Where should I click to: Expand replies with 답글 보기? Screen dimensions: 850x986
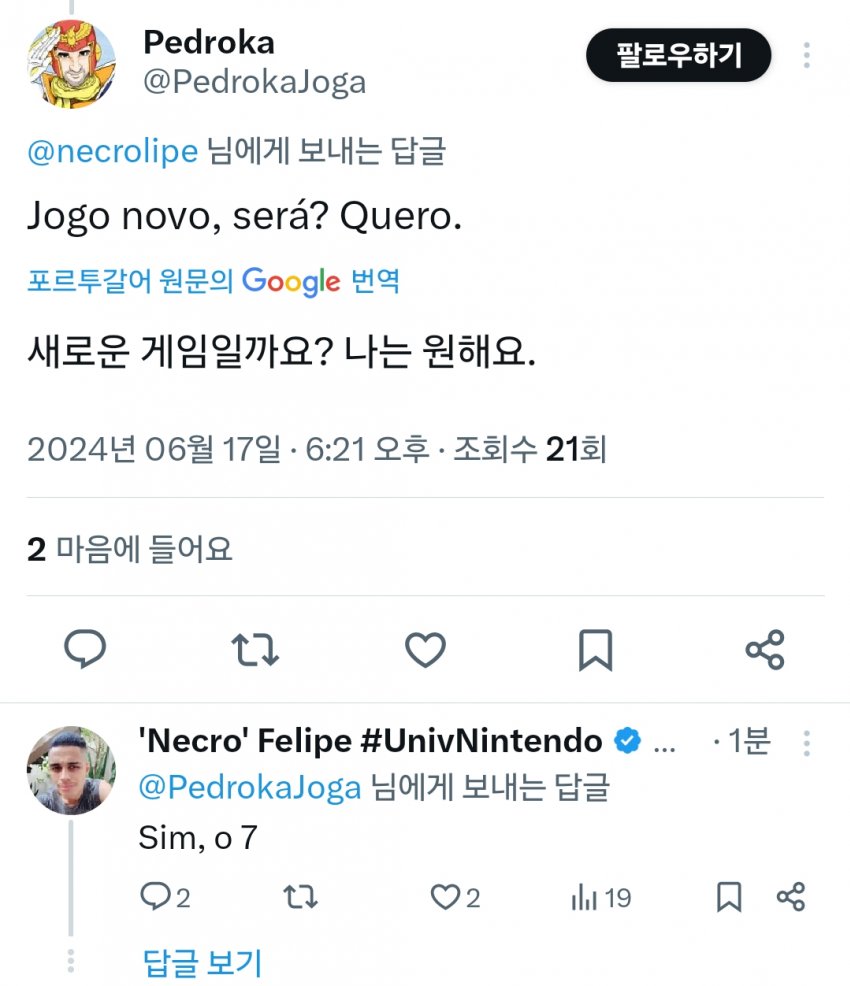coord(202,963)
